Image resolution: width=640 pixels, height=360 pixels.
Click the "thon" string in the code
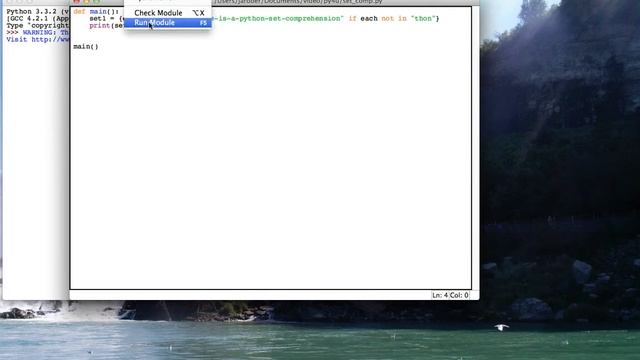coord(423,18)
